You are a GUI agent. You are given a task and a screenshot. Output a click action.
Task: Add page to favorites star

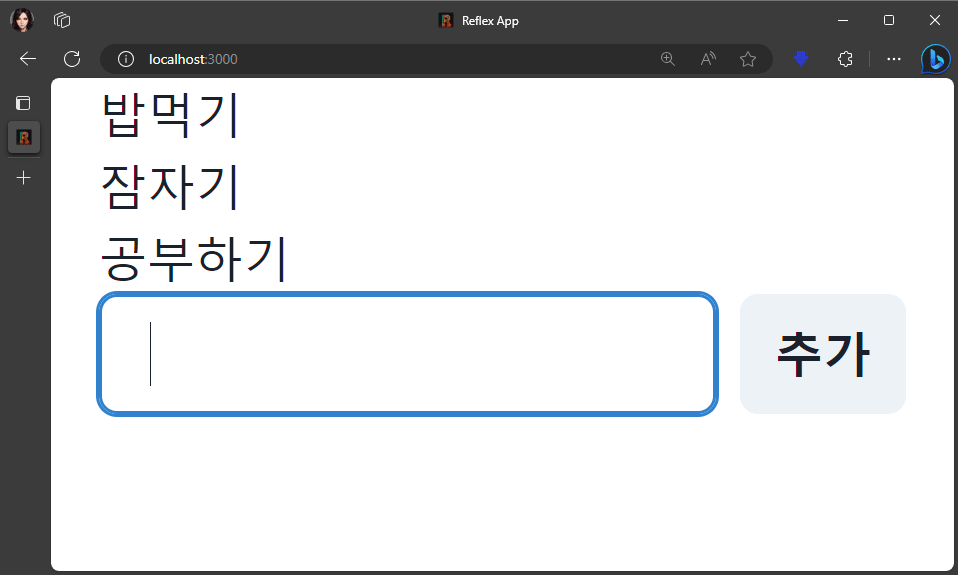pos(748,59)
